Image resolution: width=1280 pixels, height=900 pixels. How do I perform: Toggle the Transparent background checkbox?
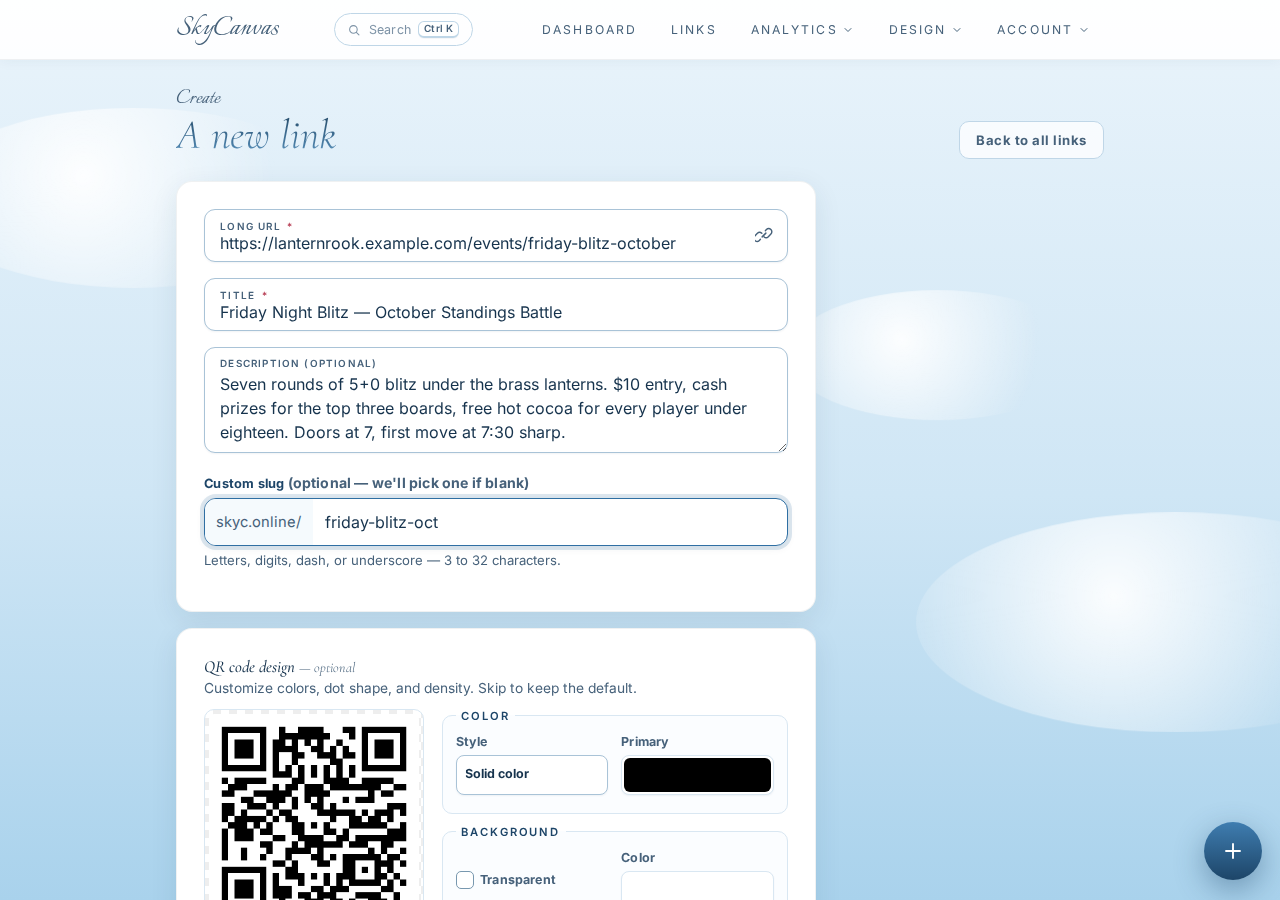coord(465,880)
